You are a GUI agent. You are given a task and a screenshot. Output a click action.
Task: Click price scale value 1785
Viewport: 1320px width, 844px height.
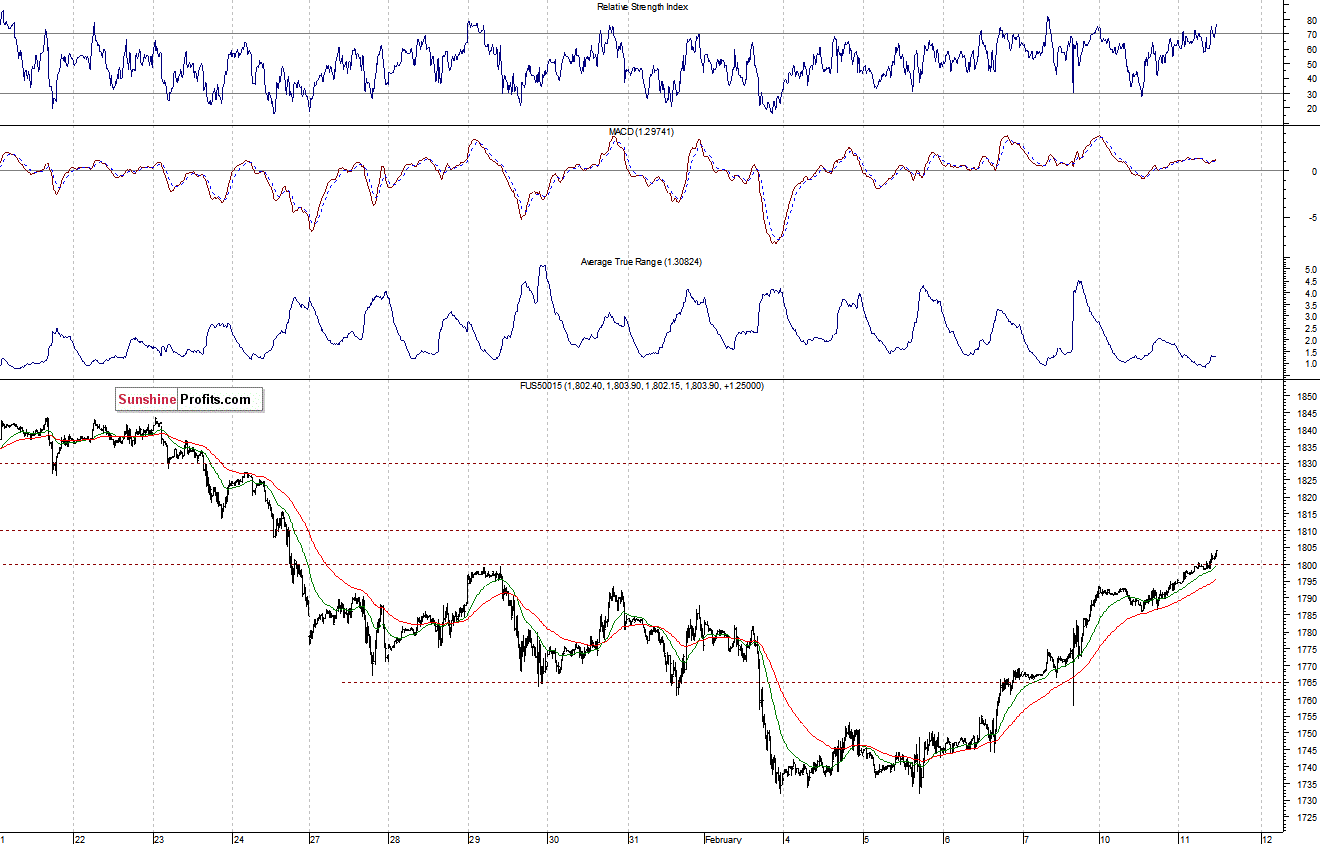1306,616
